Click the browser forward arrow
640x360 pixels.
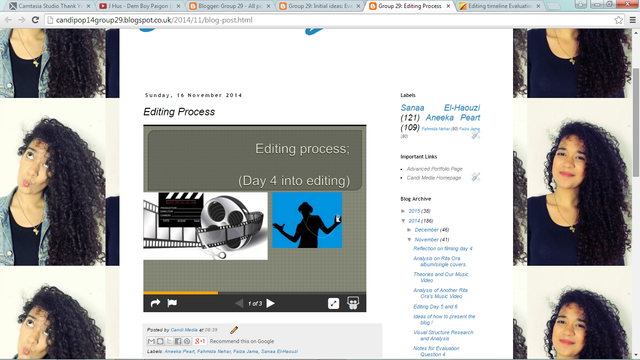pyautogui.click(x=22, y=20)
